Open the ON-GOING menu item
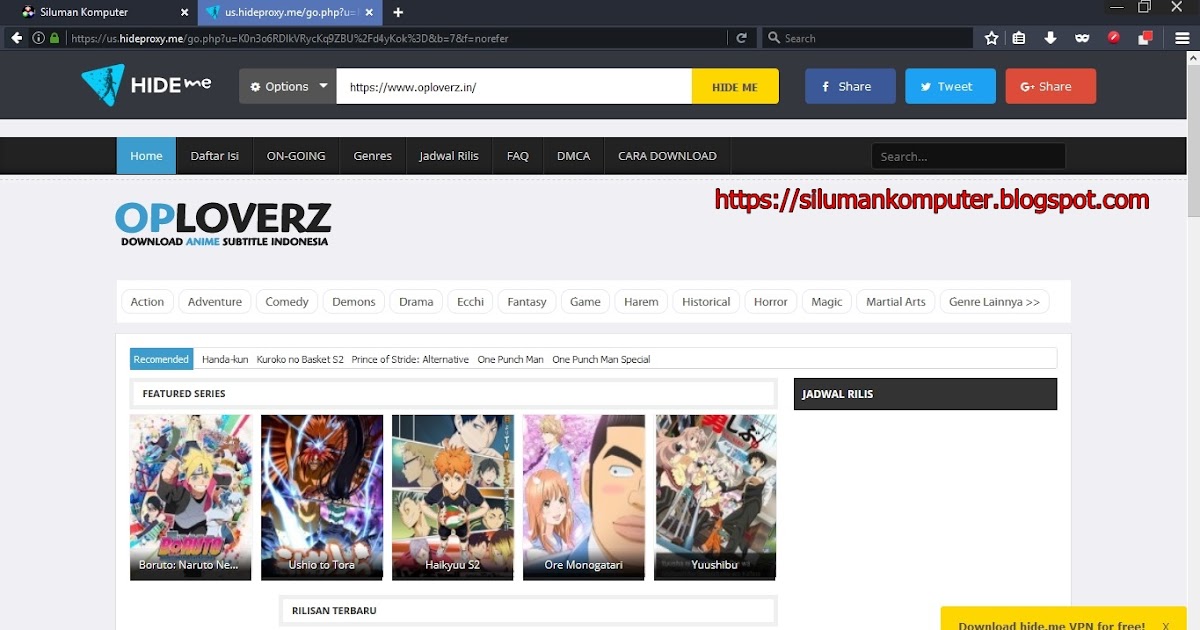 pos(296,156)
